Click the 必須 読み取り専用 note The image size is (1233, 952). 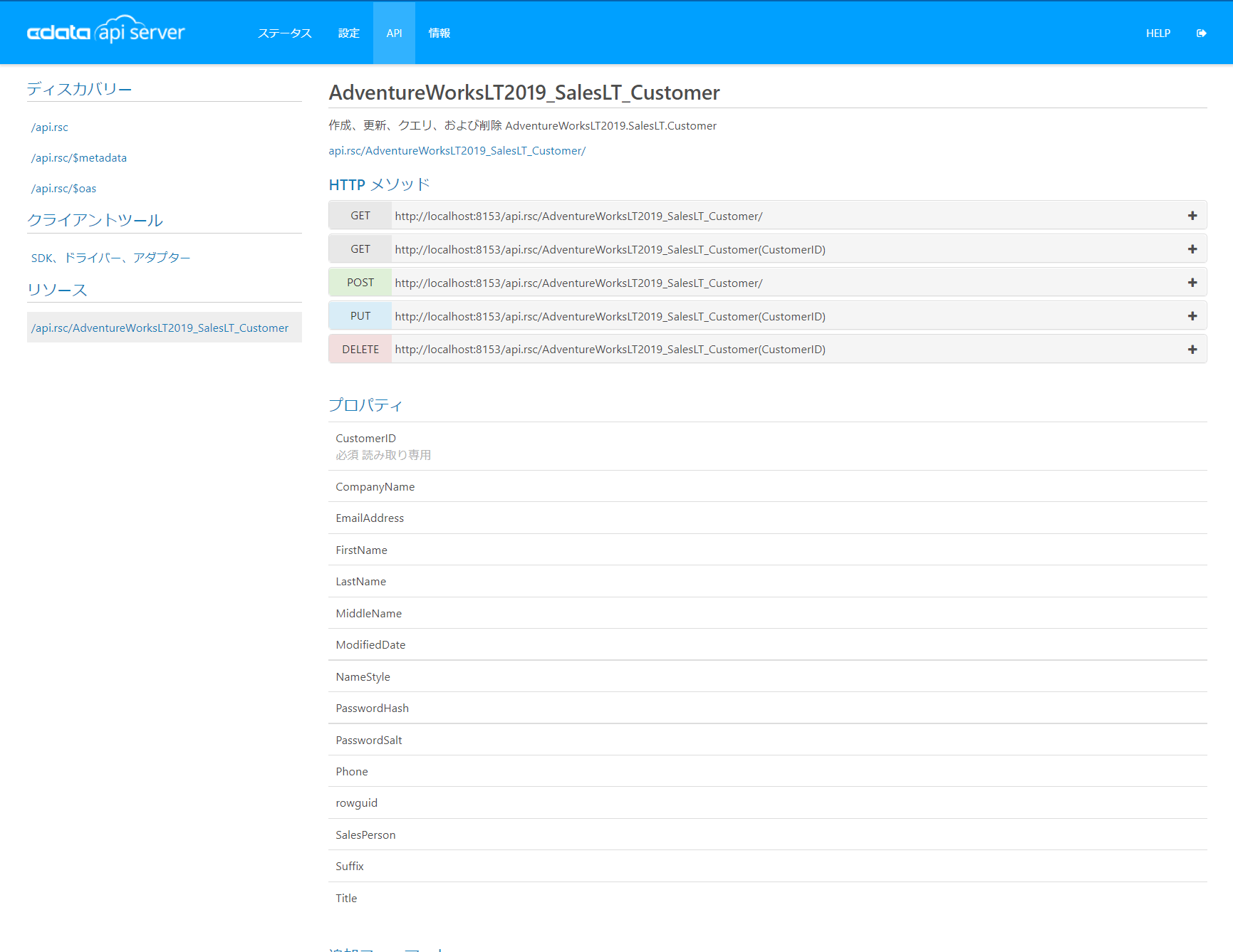pyautogui.click(x=383, y=455)
